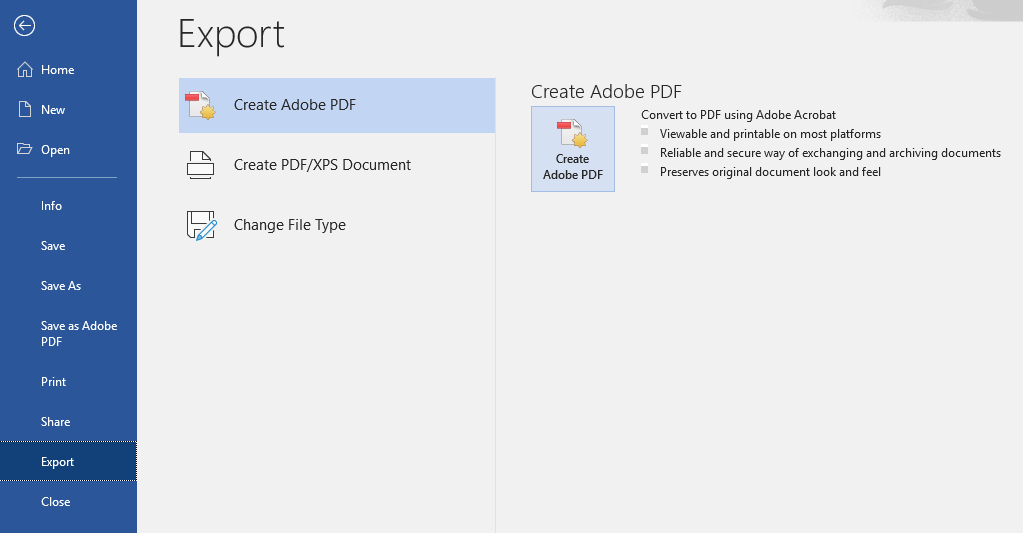The image size is (1023, 533).
Task: Click the 'Create Adobe PDF' right-pane heading
Action: pos(606,91)
